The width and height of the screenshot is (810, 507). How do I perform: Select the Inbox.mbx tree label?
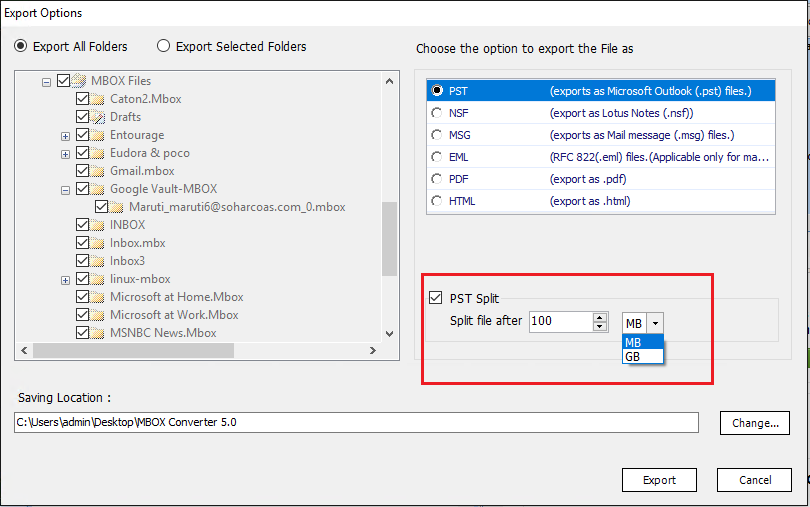[137, 243]
